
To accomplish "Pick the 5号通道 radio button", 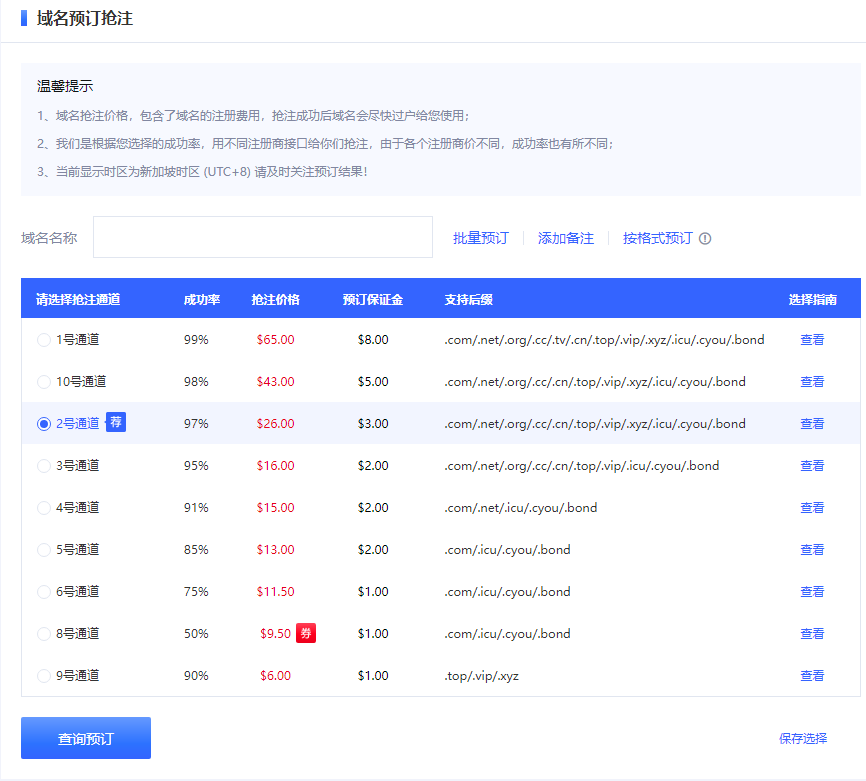I will click(x=44, y=550).
